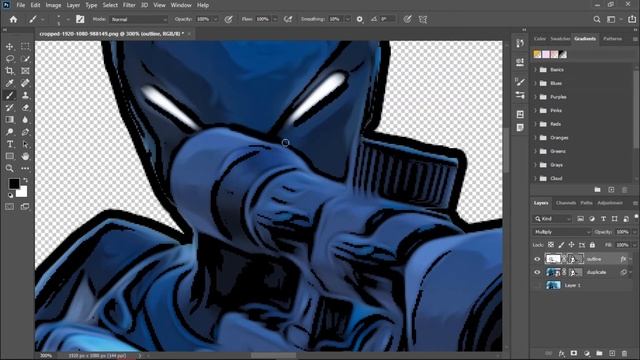Screen dimensions: 640x360
Task: Select the Blur tool
Action: click(x=25, y=120)
